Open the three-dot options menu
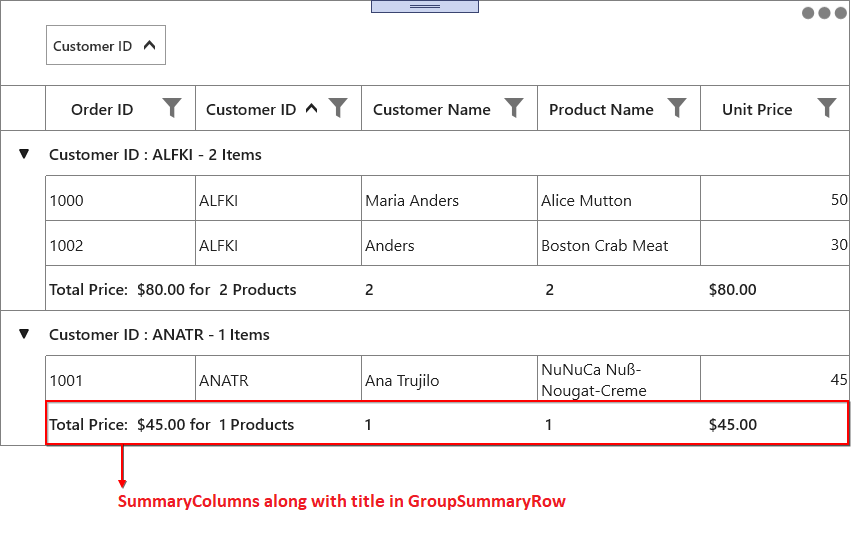Screen dimensions: 851x544 (x=824, y=13)
